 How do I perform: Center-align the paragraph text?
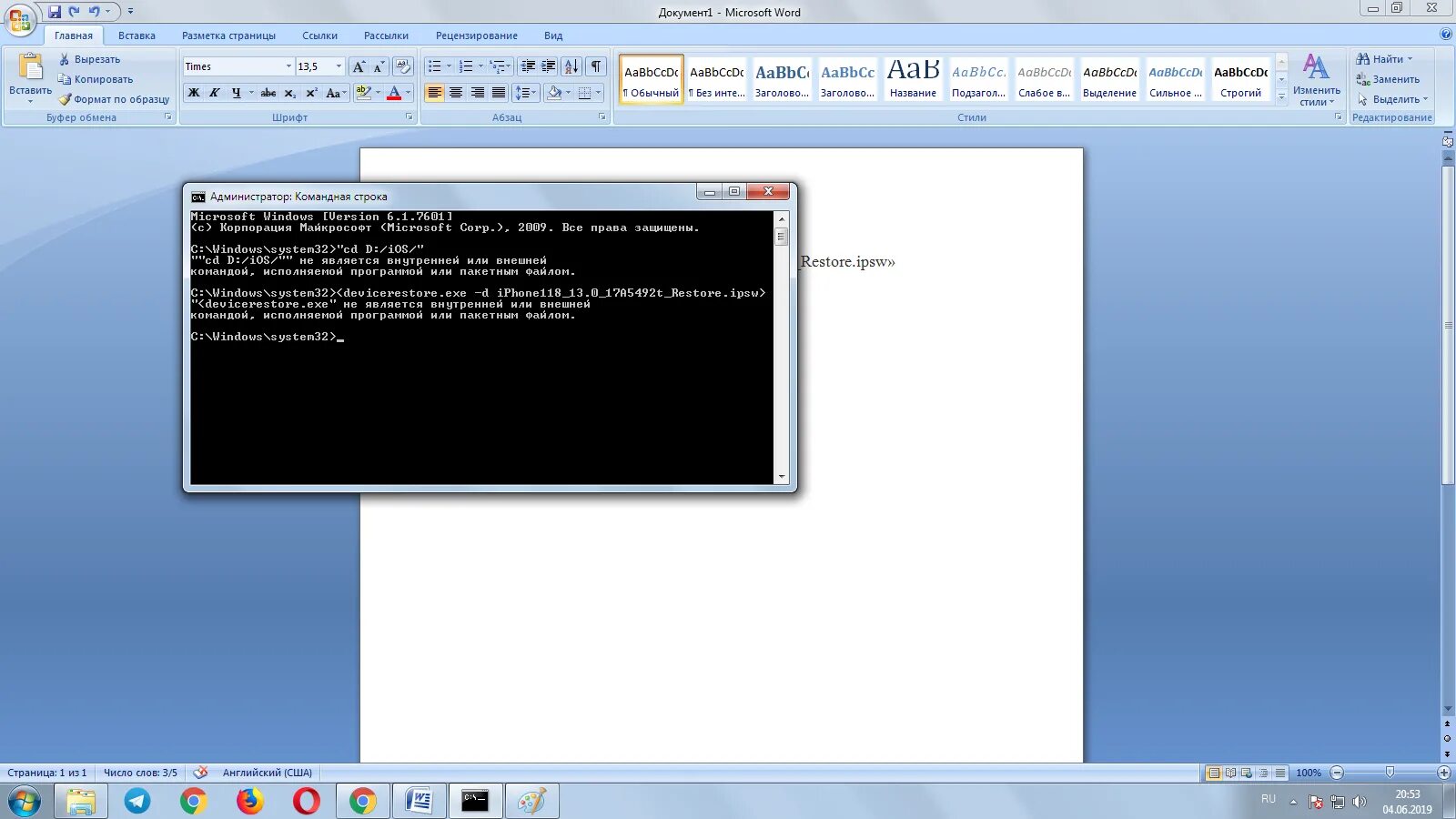tap(456, 93)
